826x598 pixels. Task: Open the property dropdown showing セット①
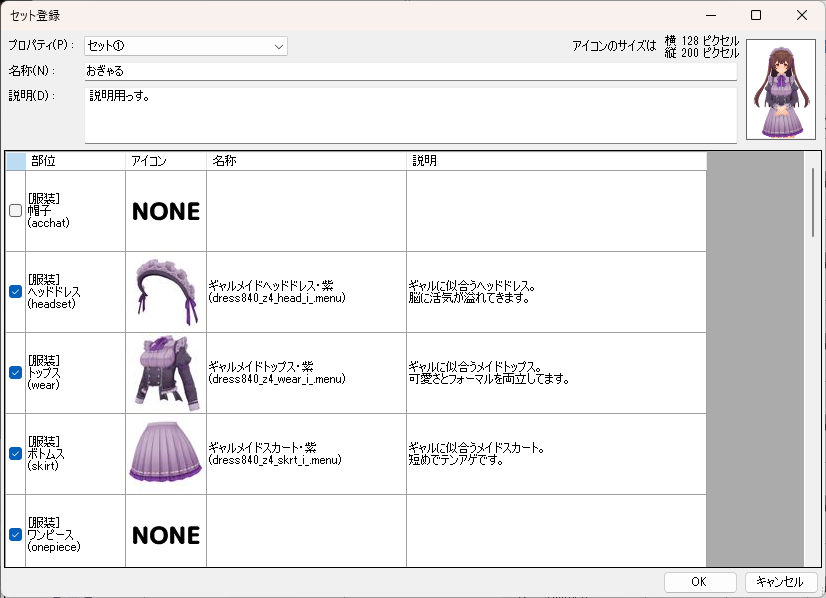185,46
